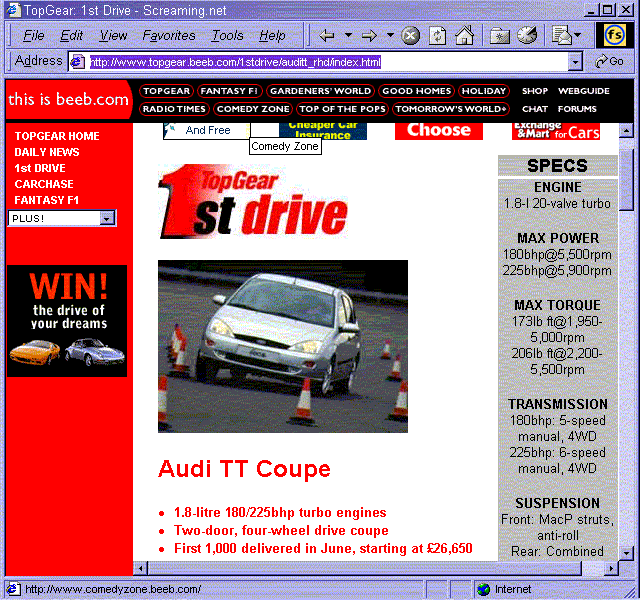Screen dimensions: 640x600
Task: Click the page icon in Address bar
Action: pyautogui.click(x=77, y=62)
